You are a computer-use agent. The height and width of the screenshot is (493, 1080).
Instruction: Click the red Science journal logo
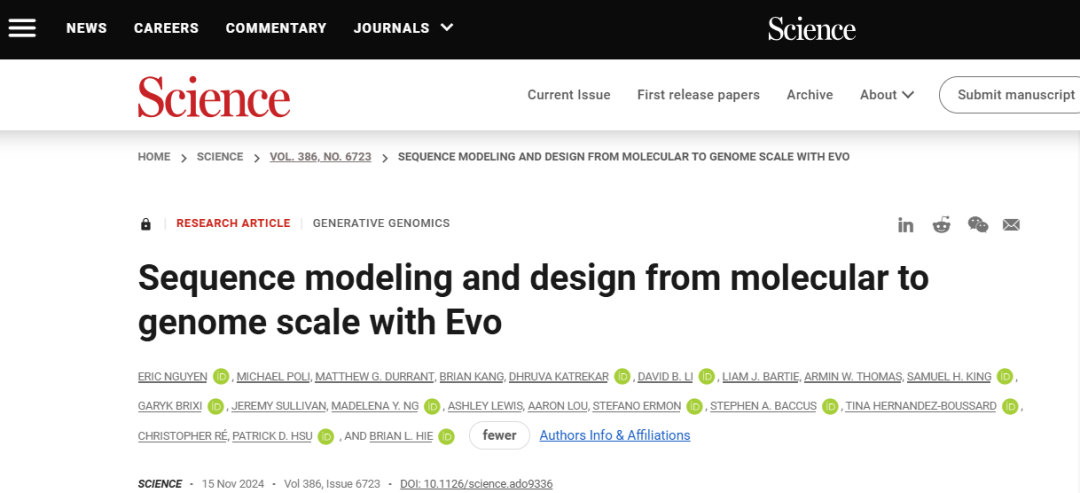click(214, 97)
